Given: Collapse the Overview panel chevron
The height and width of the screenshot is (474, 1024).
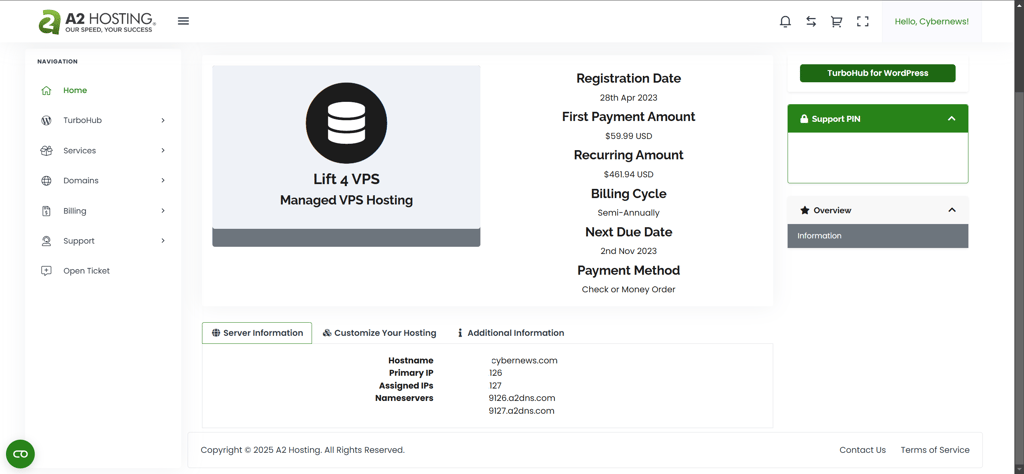Looking at the screenshot, I should 952,210.
